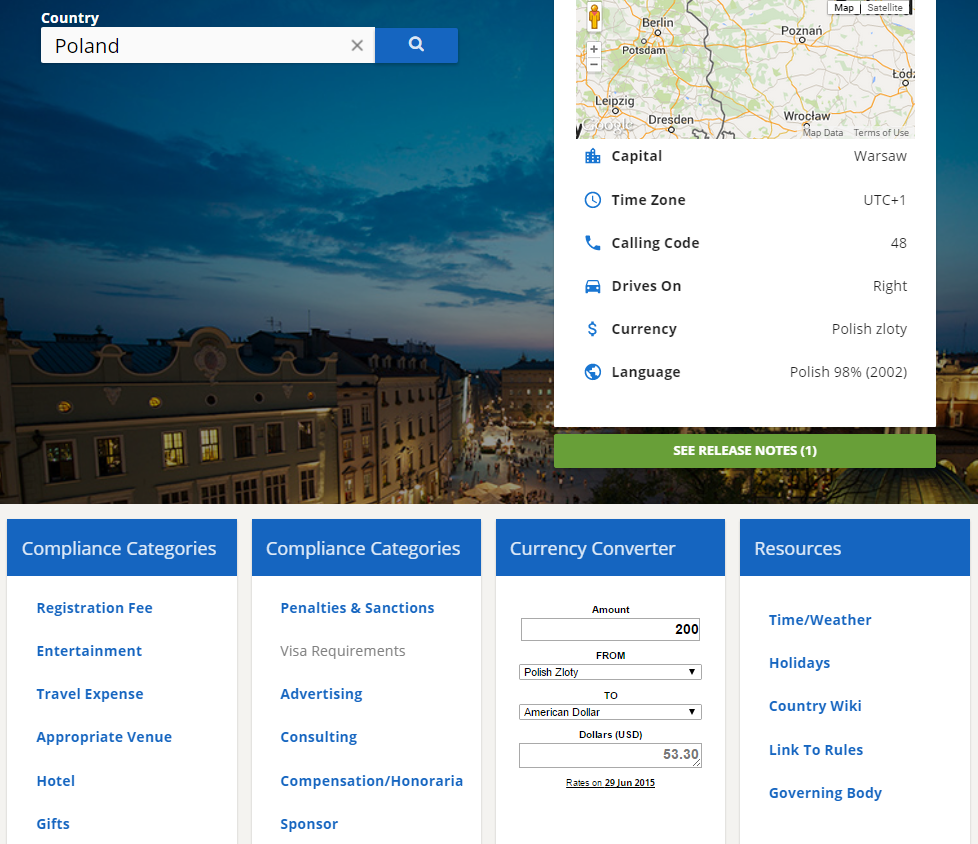Click the Map Data link

pyautogui.click(x=823, y=132)
